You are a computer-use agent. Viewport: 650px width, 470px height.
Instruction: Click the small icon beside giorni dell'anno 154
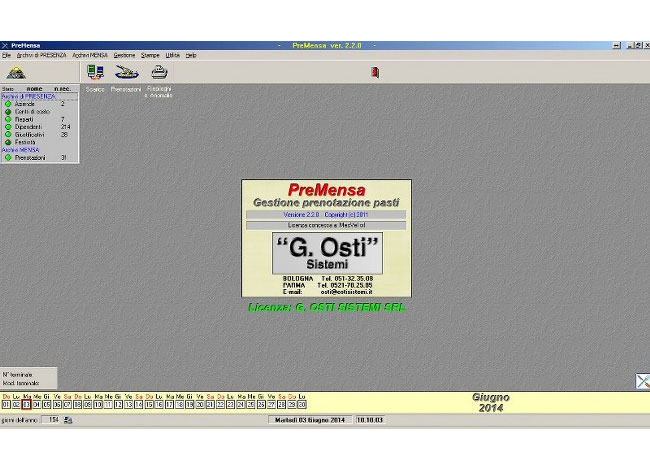68,420
